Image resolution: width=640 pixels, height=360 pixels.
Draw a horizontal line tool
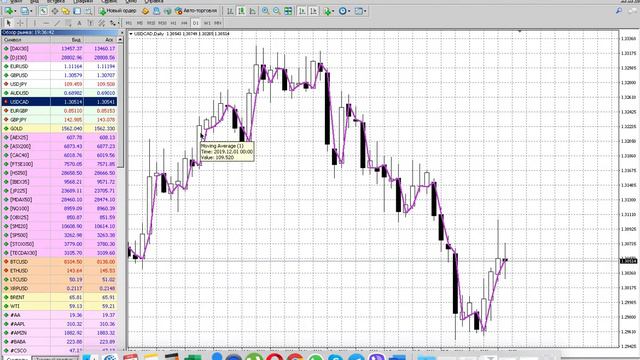(46, 23)
